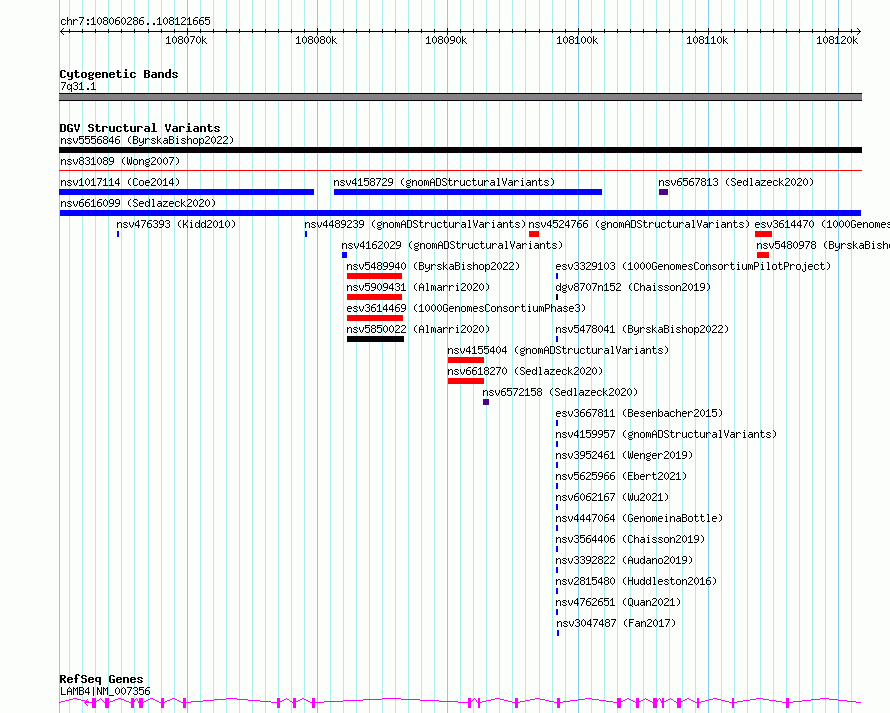Click the Cytogenetic Bands track title
The image size is (890, 713).
point(119,74)
